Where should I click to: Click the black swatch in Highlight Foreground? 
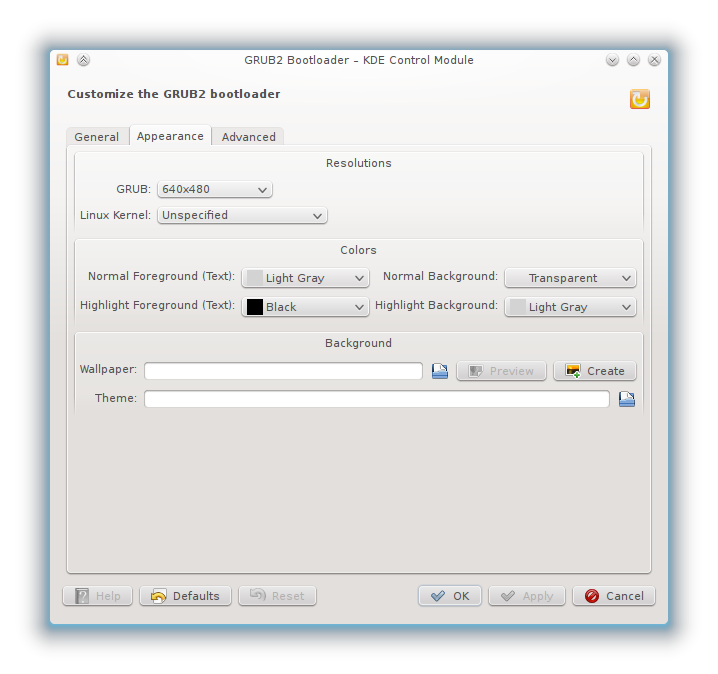[255, 307]
